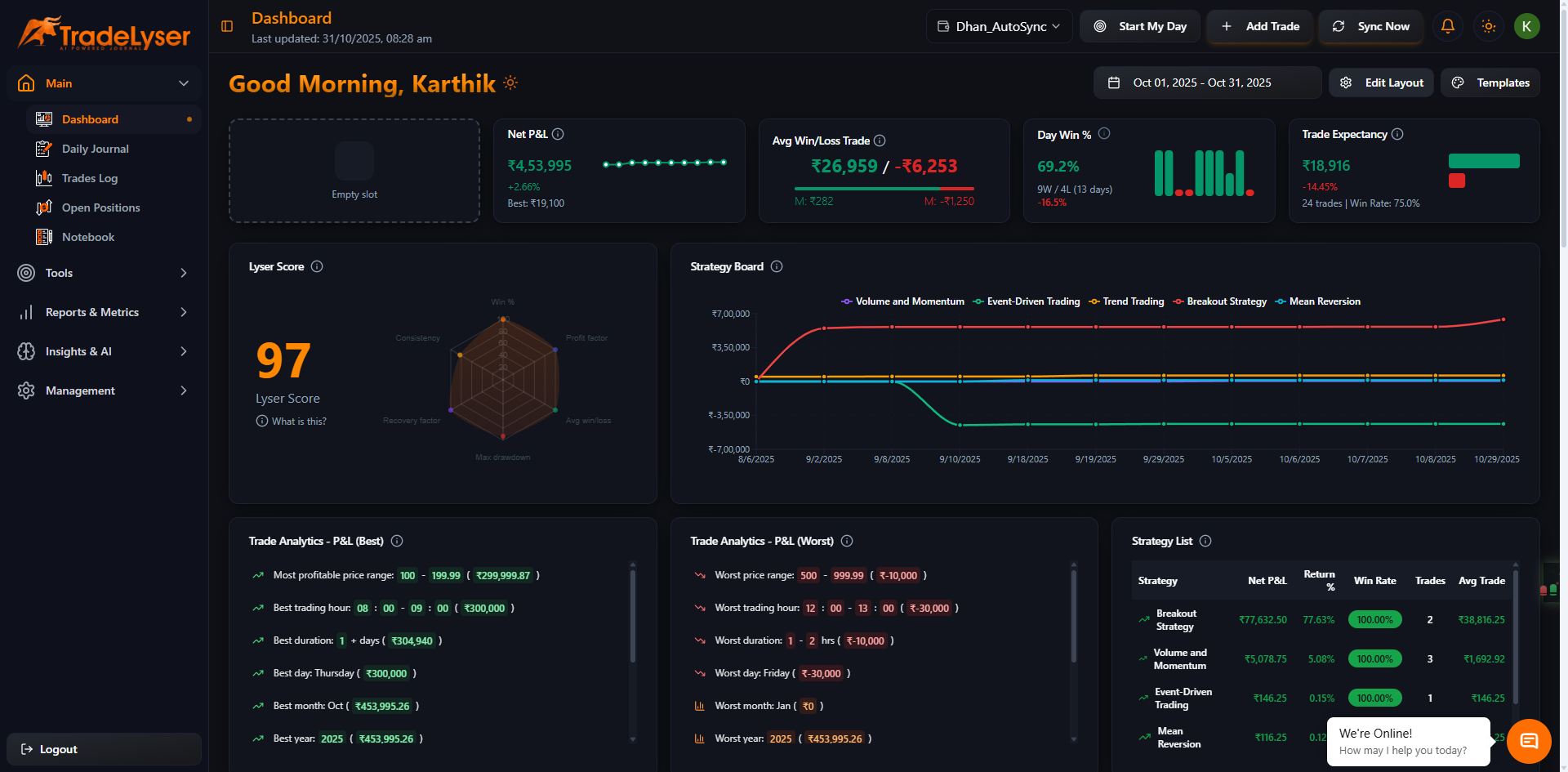1568x772 pixels.
Task: Open Daily Journal from the sidebar
Action: tap(43, 149)
